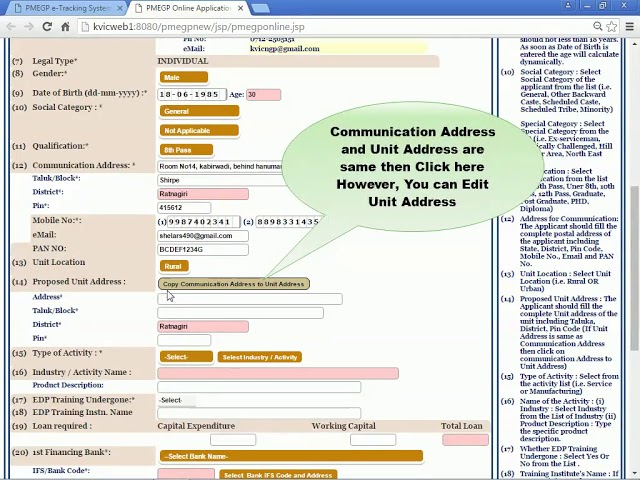
Task: Click the Loan required label
Action: tap(62, 426)
